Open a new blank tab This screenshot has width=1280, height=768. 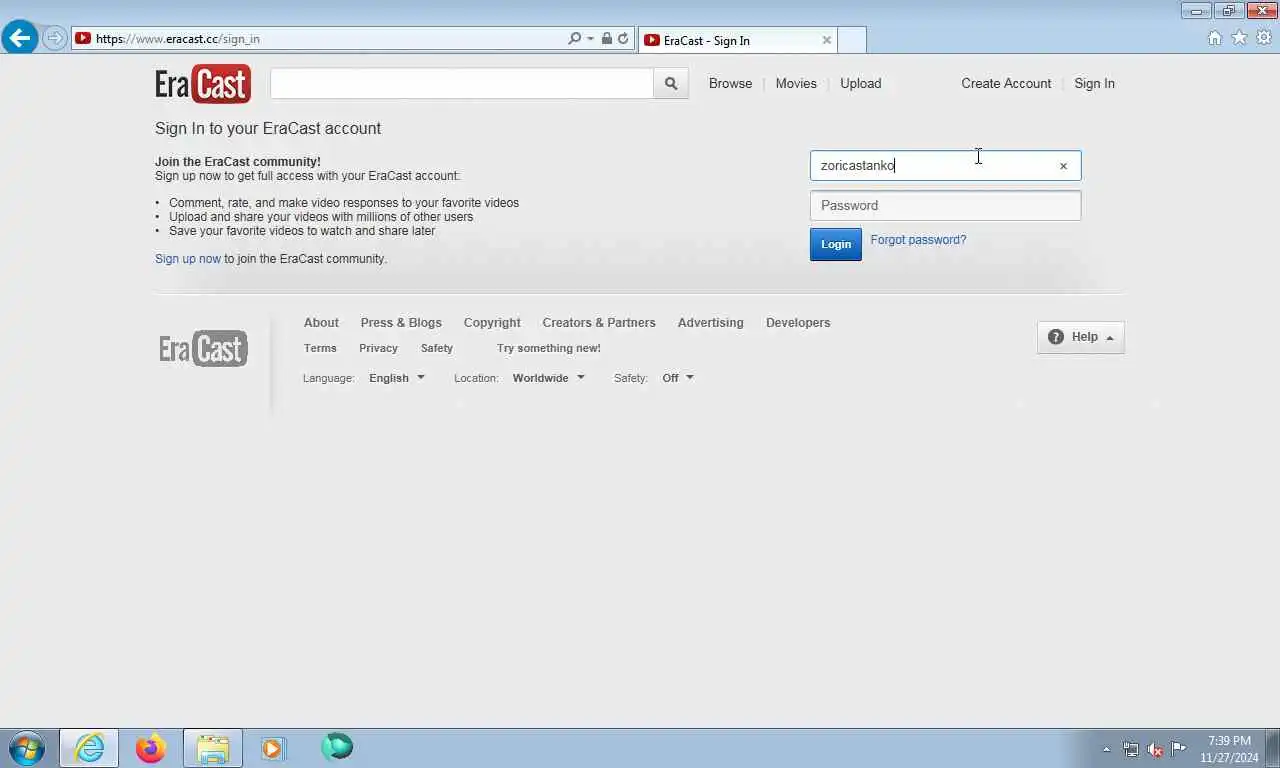coord(851,40)
